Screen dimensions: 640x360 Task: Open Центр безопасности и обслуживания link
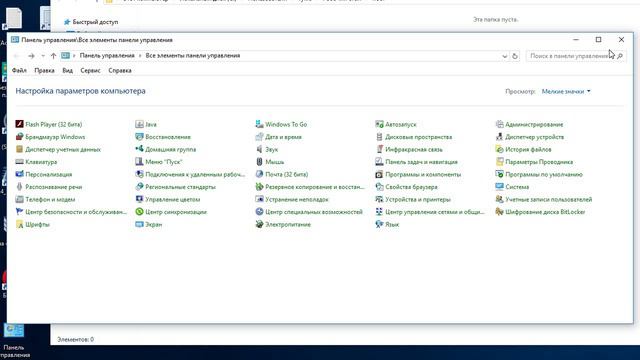coord(76,212)
